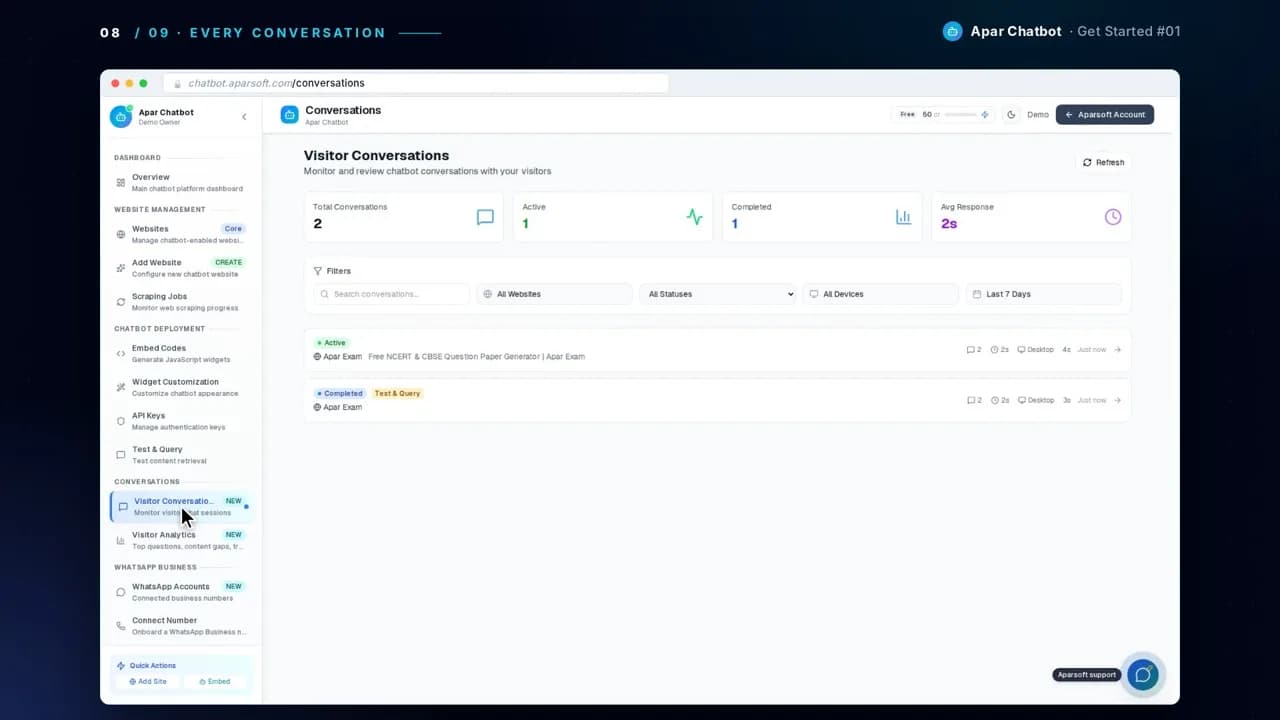Click the Active pulse icon
The width and height of the screenshot is (1280, 720).
tap(694, 217)
